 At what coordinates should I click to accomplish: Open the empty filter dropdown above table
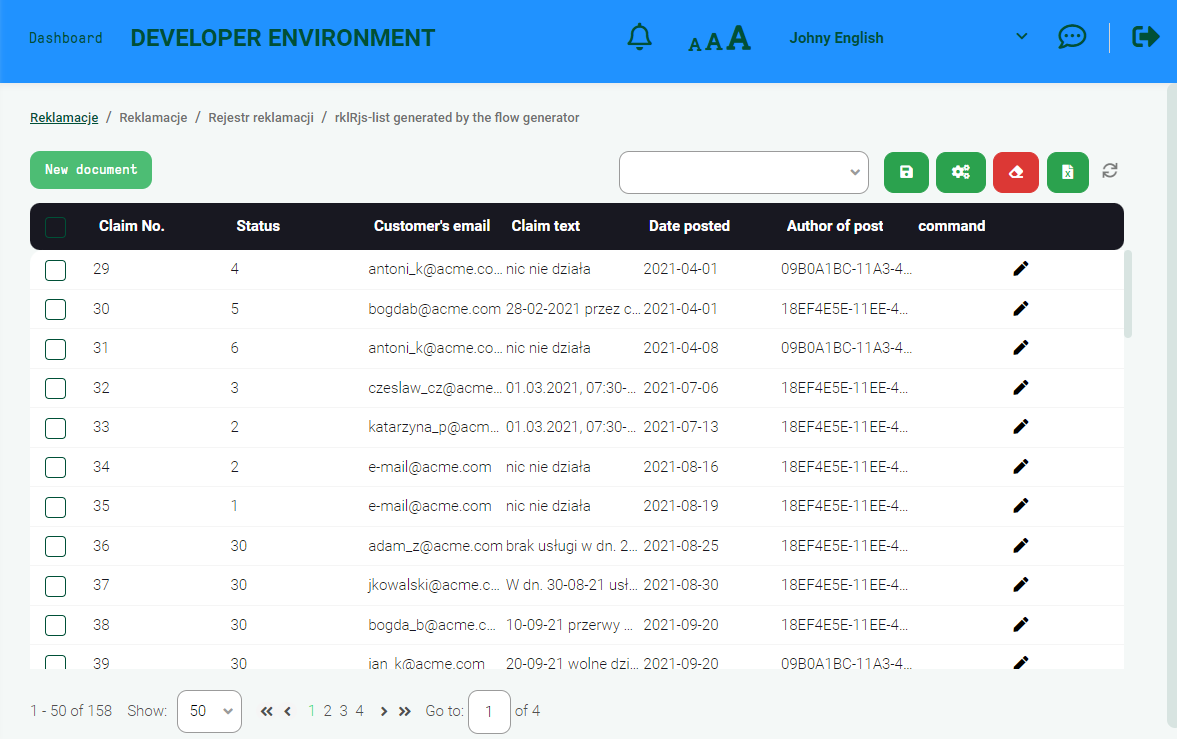coord(743,172)
